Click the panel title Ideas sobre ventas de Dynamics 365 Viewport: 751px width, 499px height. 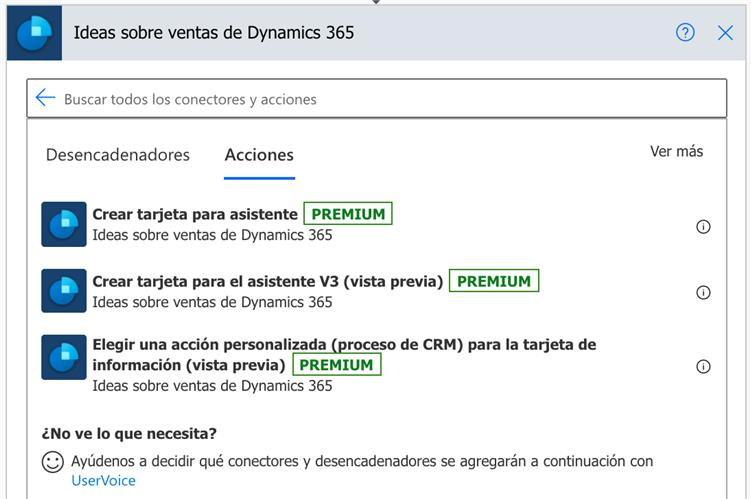214,33
